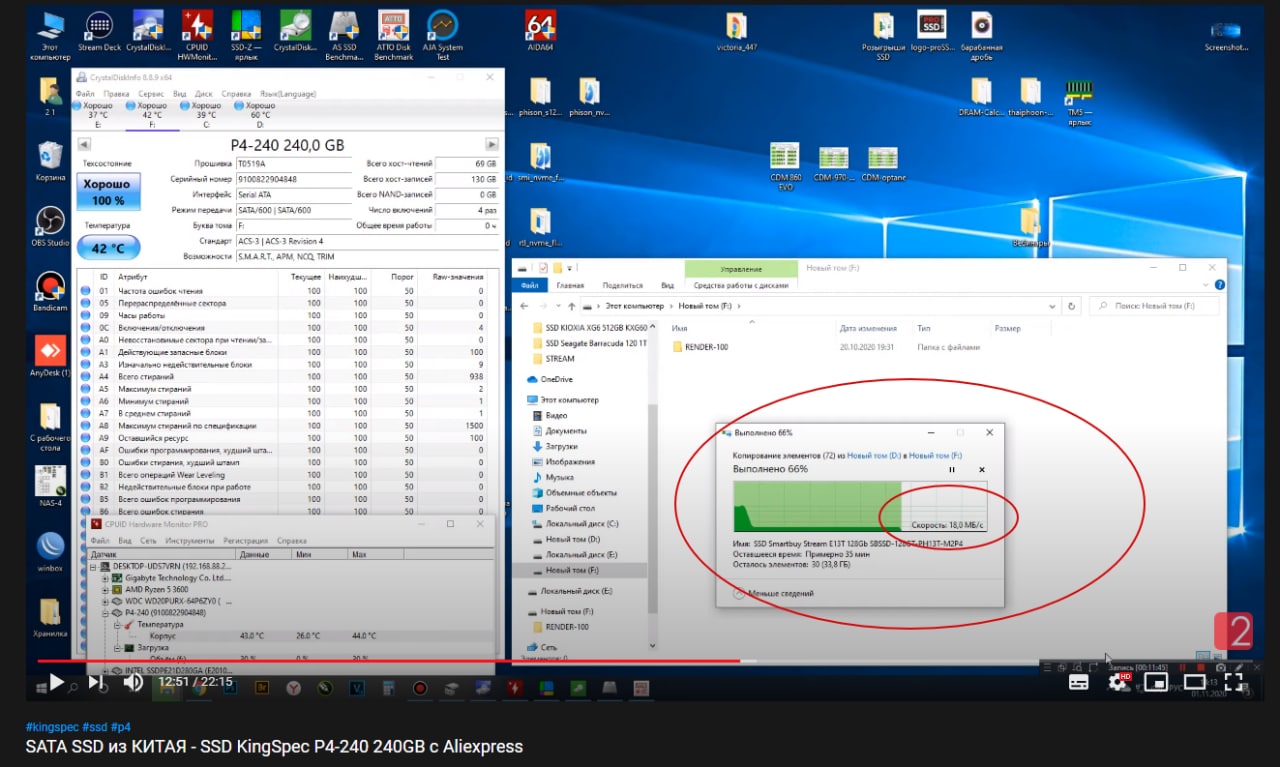
Task: Open #kingspec hashtag link
Action: (52, 727)
